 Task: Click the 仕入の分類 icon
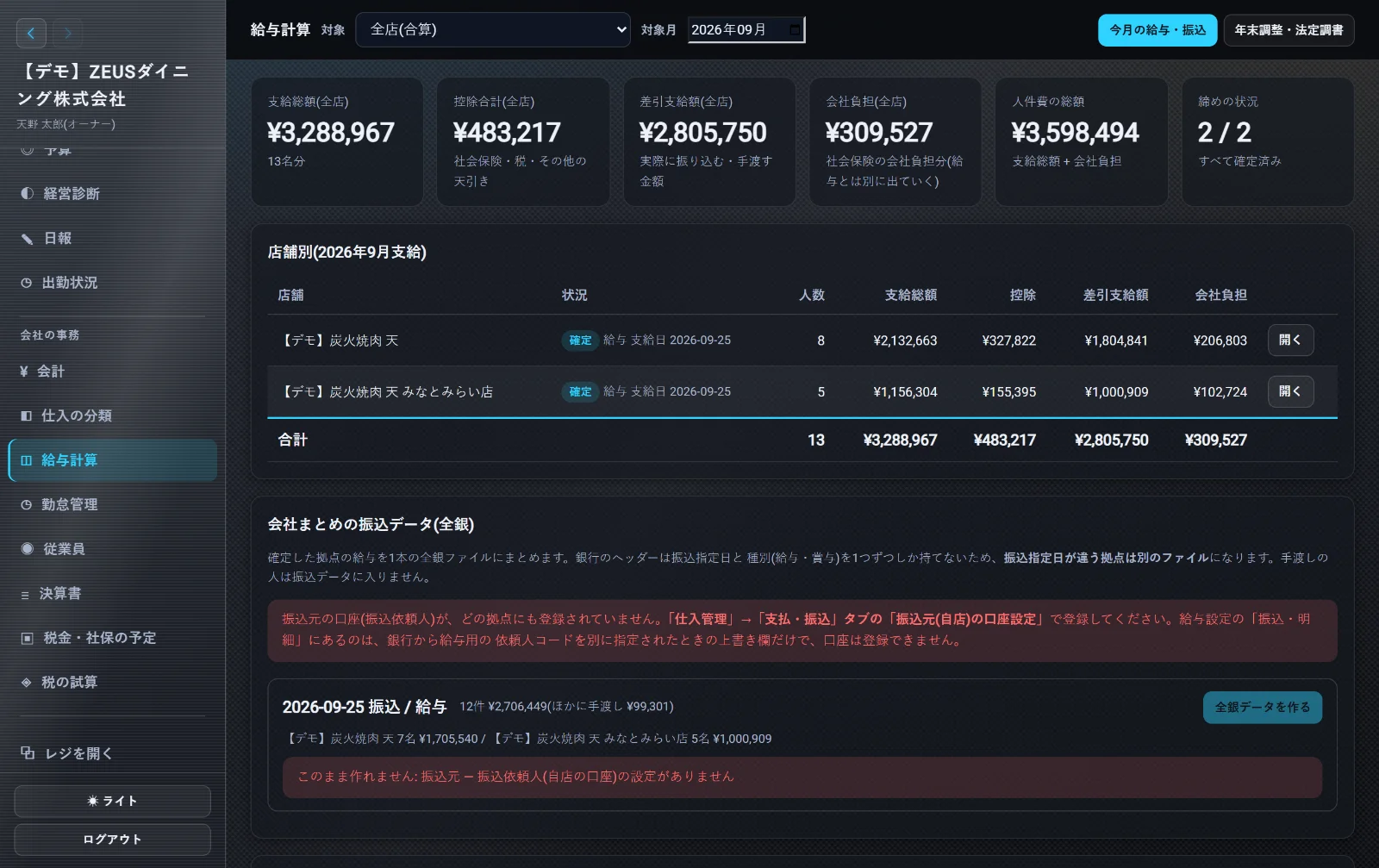point(27,416)
